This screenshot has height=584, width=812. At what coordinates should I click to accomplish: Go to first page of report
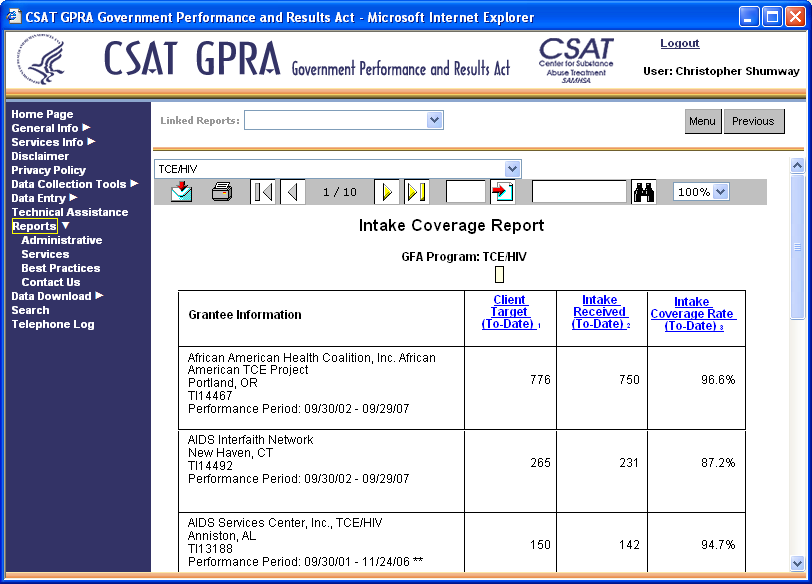[x=263, y=192]
